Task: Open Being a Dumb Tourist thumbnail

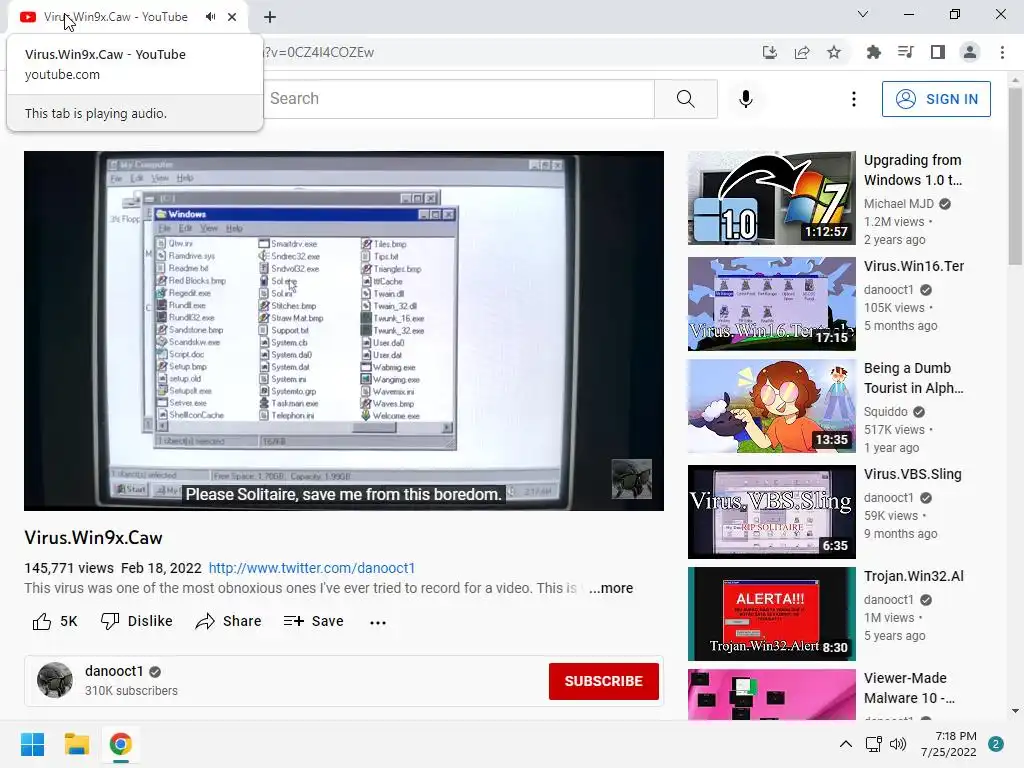Action: (771, 406)
